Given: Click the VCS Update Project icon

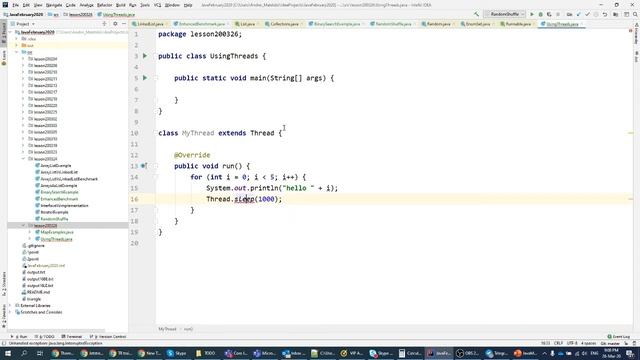Looking at the screenshot, I should (578, 14).
